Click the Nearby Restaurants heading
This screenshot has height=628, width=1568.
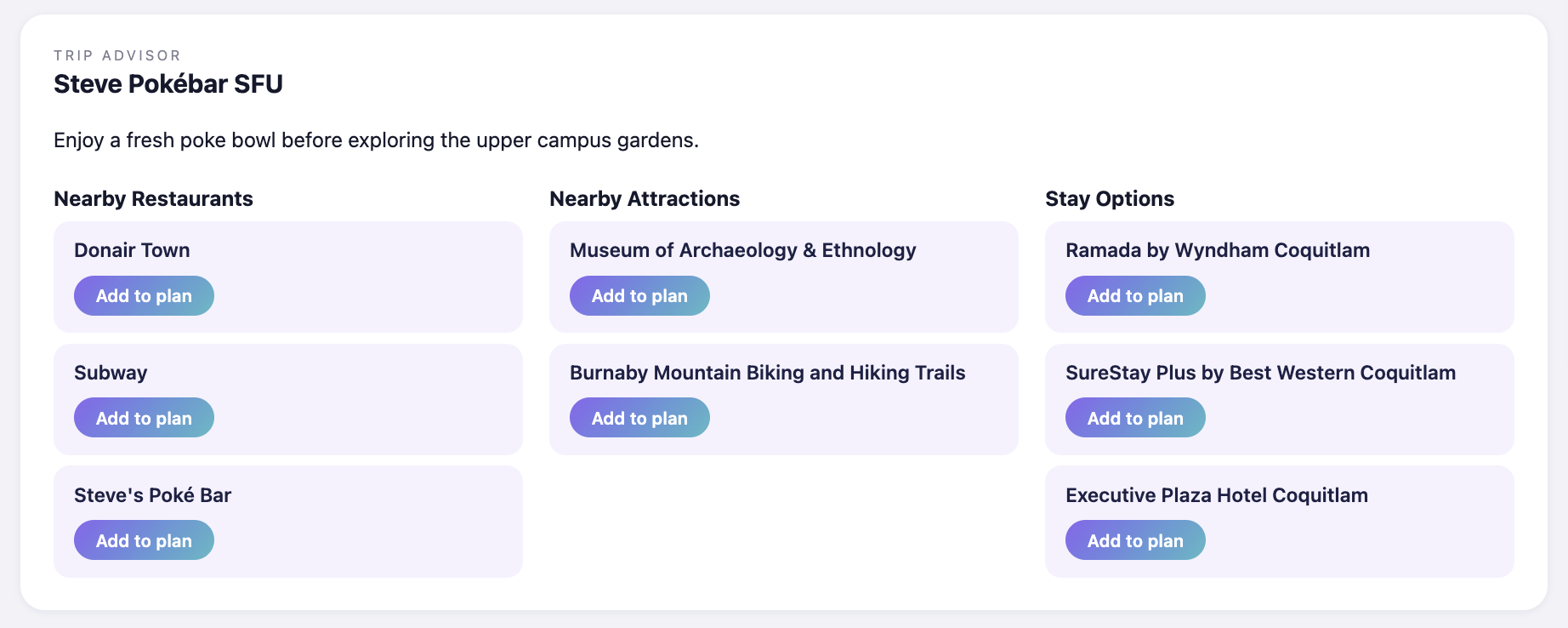click(153, 199)
